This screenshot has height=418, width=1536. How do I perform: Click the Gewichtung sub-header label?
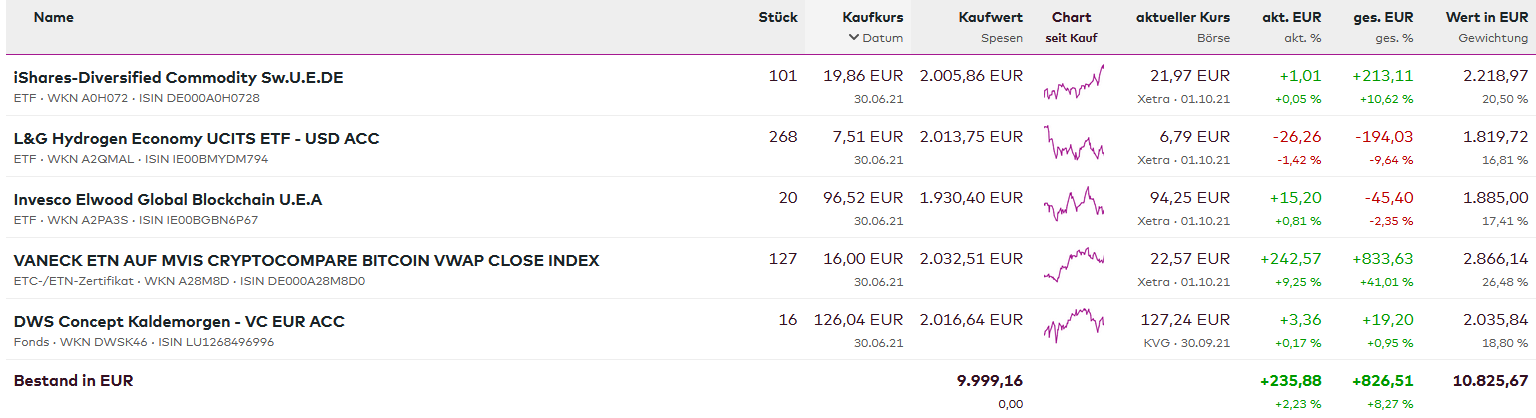1493,38
